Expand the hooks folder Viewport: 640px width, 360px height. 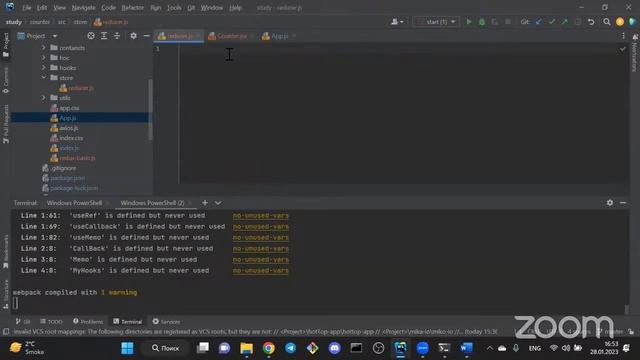(44, 68)
